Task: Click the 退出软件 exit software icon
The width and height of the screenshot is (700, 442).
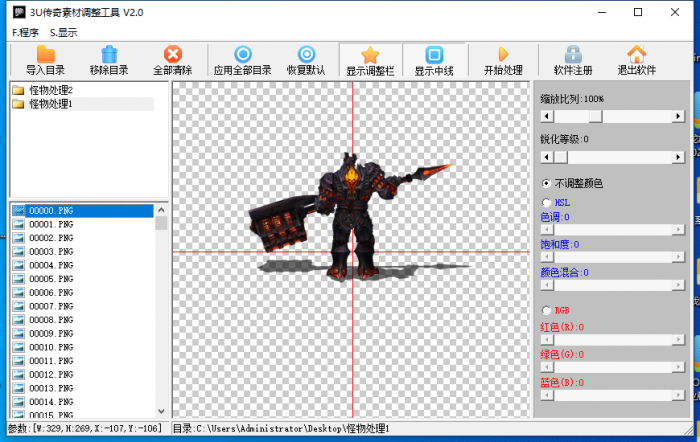Action: pyautogui.click(x=636, y=61)
